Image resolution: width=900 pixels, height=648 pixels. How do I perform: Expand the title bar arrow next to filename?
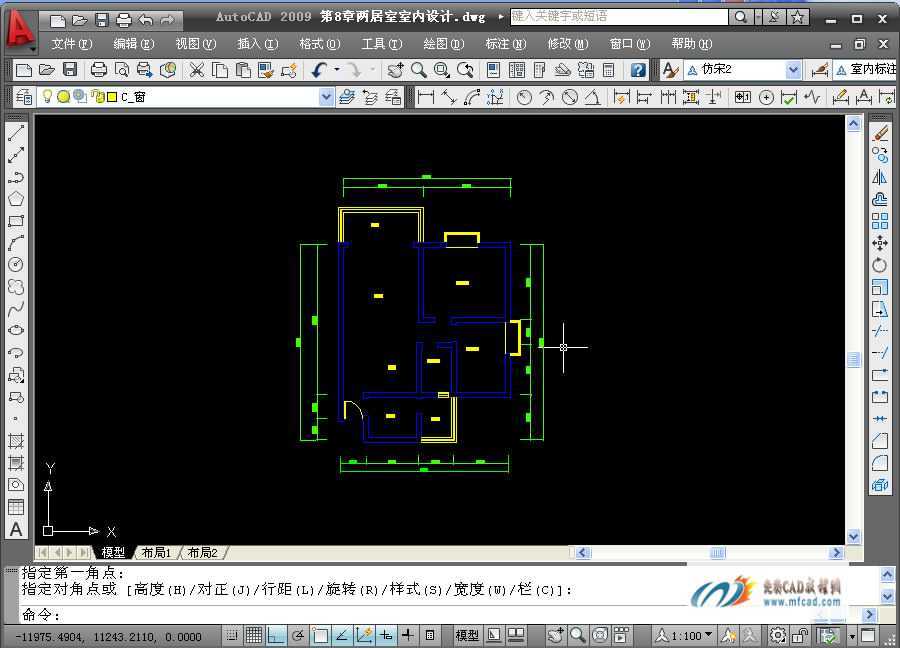click(501, 17)
